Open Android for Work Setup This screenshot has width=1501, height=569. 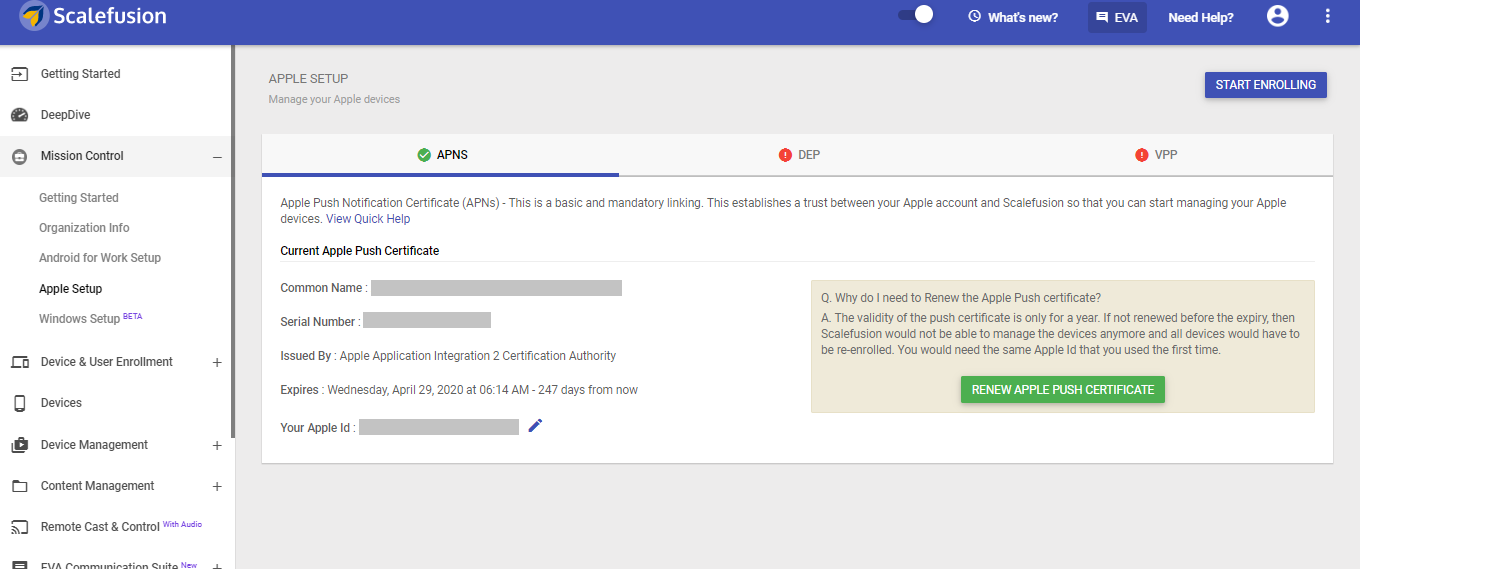tap(100, 258)
